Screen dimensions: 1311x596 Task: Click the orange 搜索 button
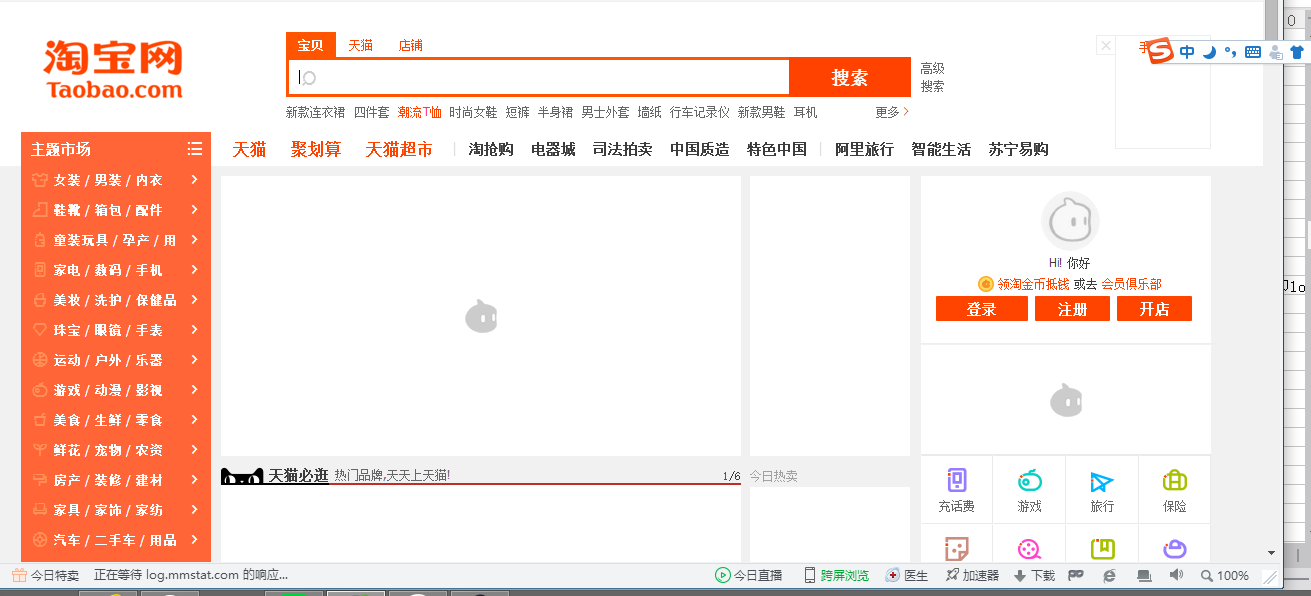click(x=850, y=77)
